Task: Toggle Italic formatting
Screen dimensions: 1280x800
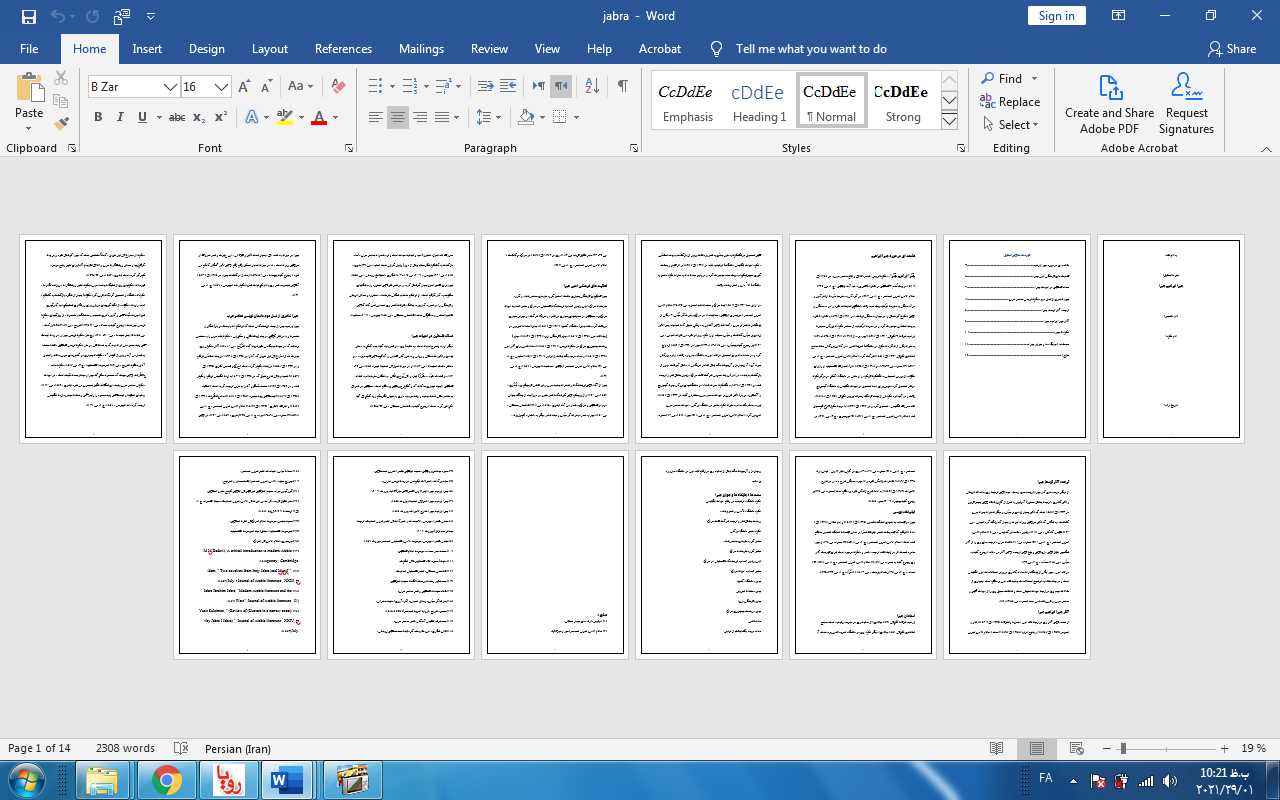Action: click(120, 117)
